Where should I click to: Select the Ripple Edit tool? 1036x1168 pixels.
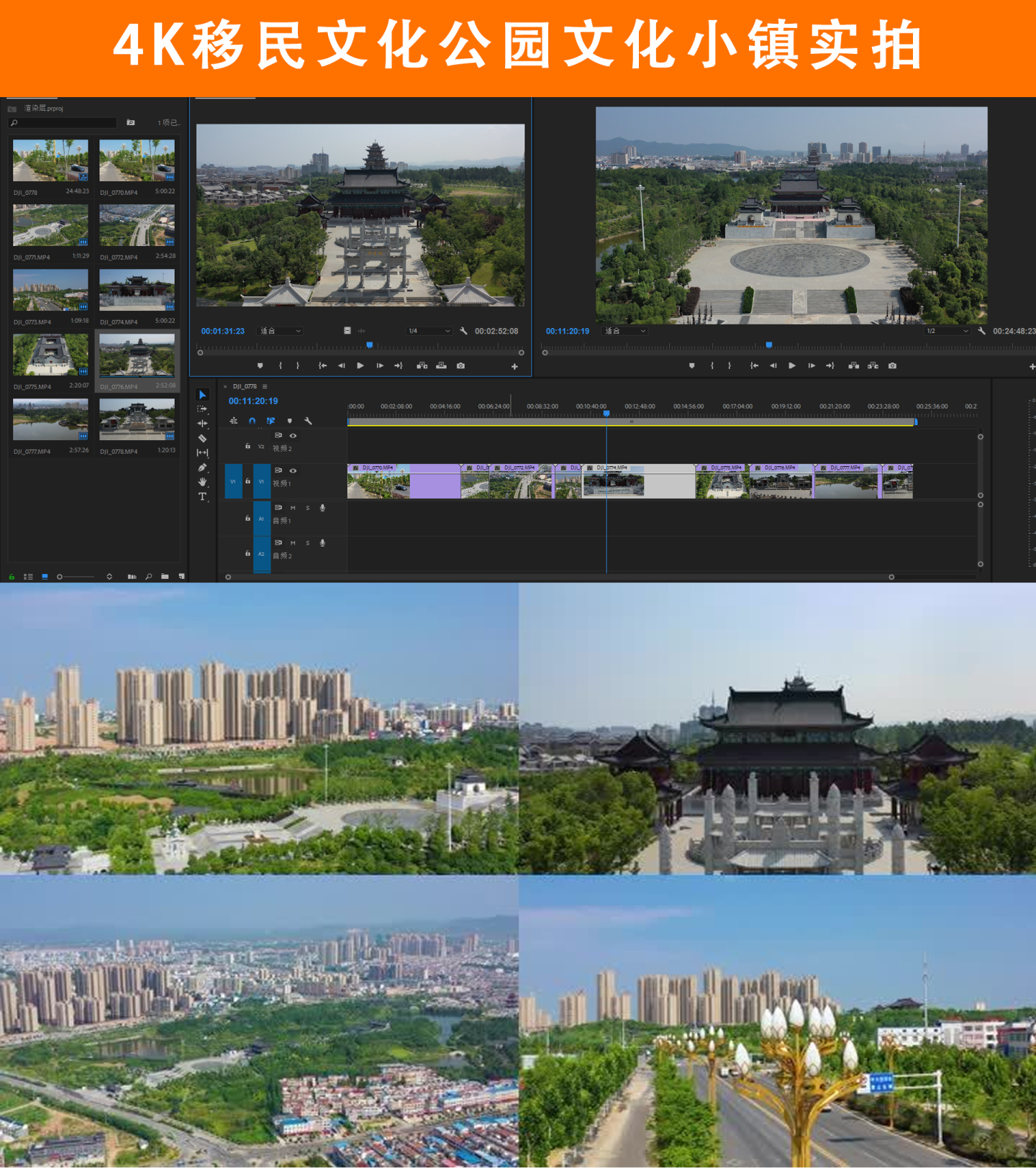pos(202,424)
